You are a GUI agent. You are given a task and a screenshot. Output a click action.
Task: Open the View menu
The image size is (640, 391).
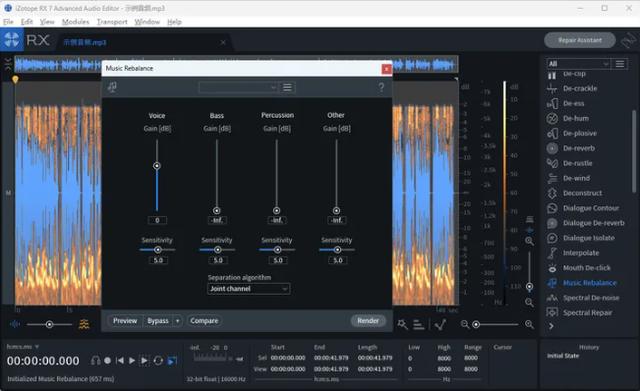click(47, 22)
